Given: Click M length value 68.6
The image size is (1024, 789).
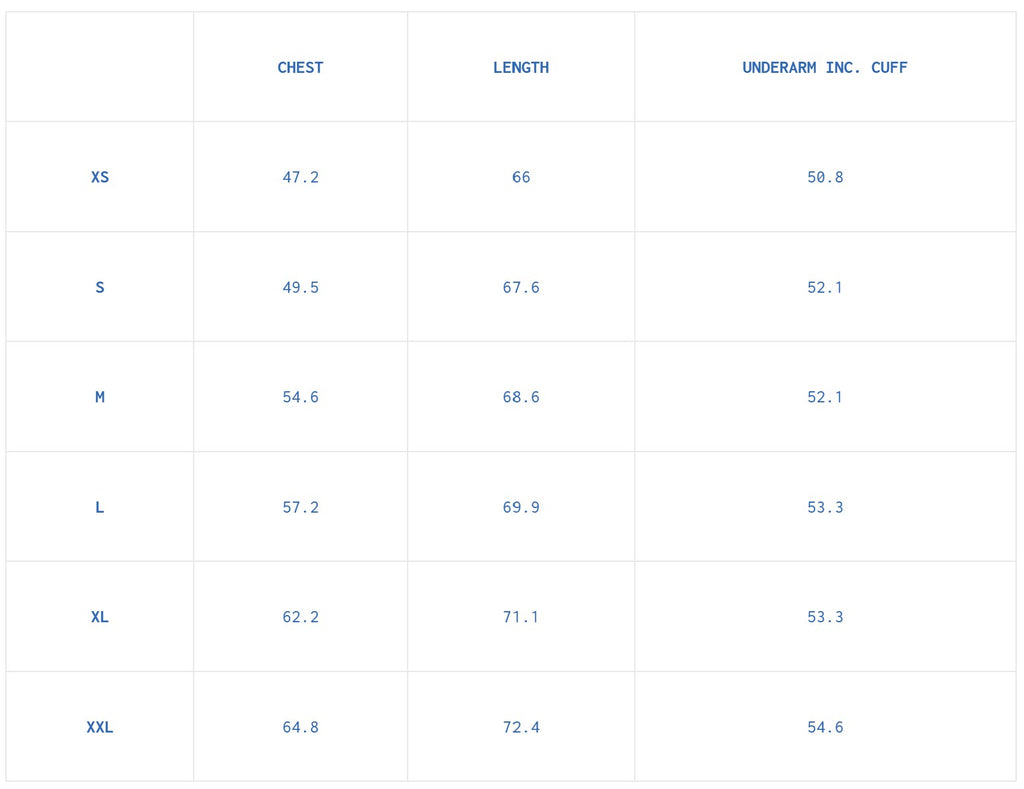Looking at the screenshot, I should pos(521,397).
